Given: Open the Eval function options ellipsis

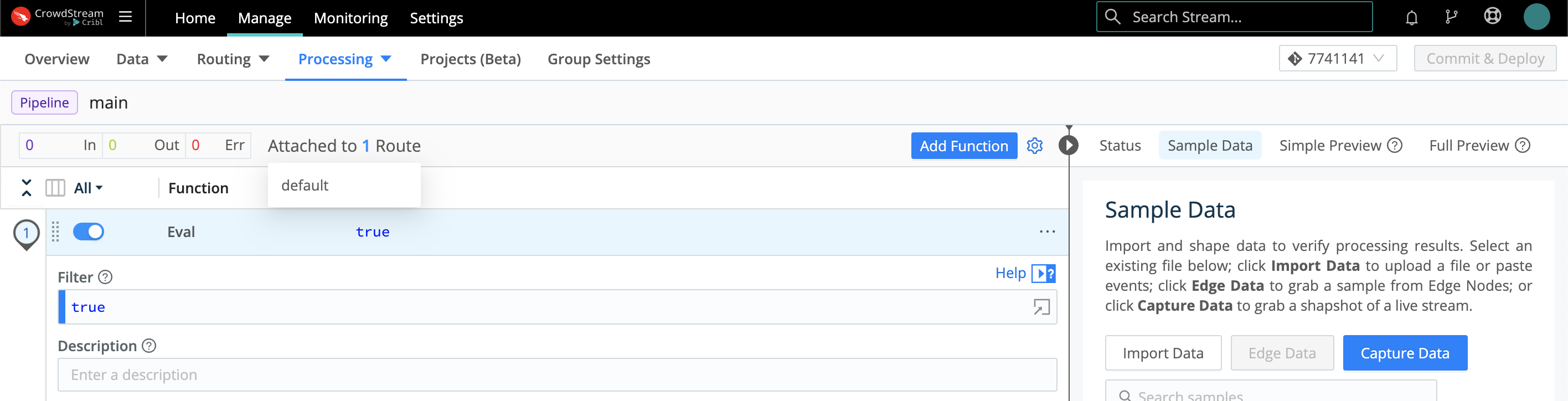Looking at the screenshot, I should point(1047,232).
